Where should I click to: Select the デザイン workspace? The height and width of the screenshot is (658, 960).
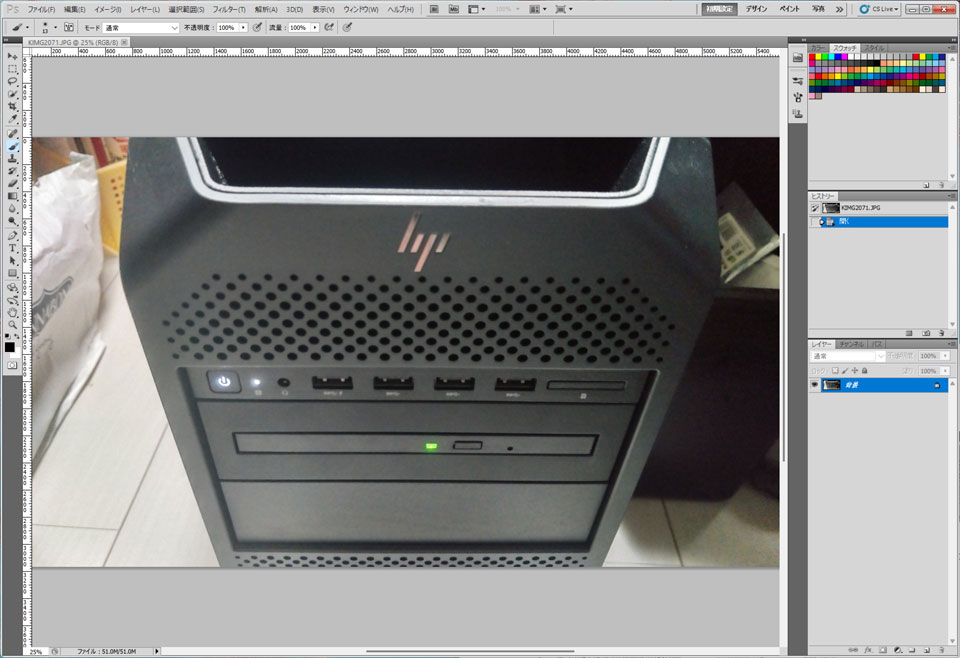tap(756, 9)
